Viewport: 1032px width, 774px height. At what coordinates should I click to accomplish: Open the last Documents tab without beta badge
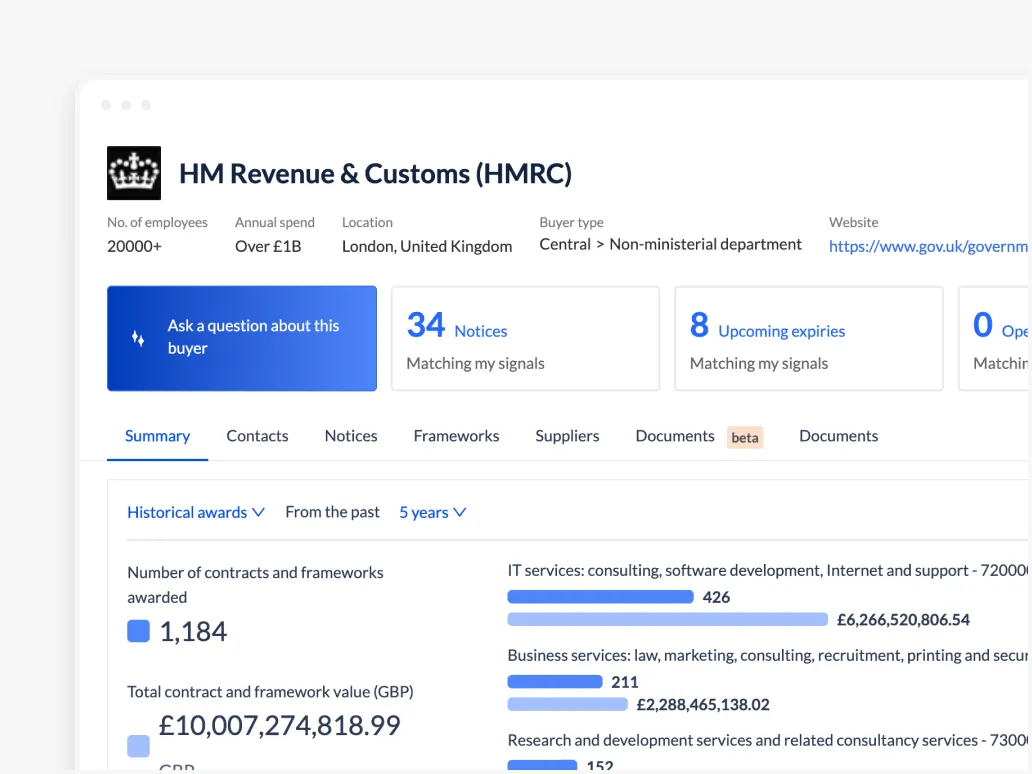[x=838, y=436]
